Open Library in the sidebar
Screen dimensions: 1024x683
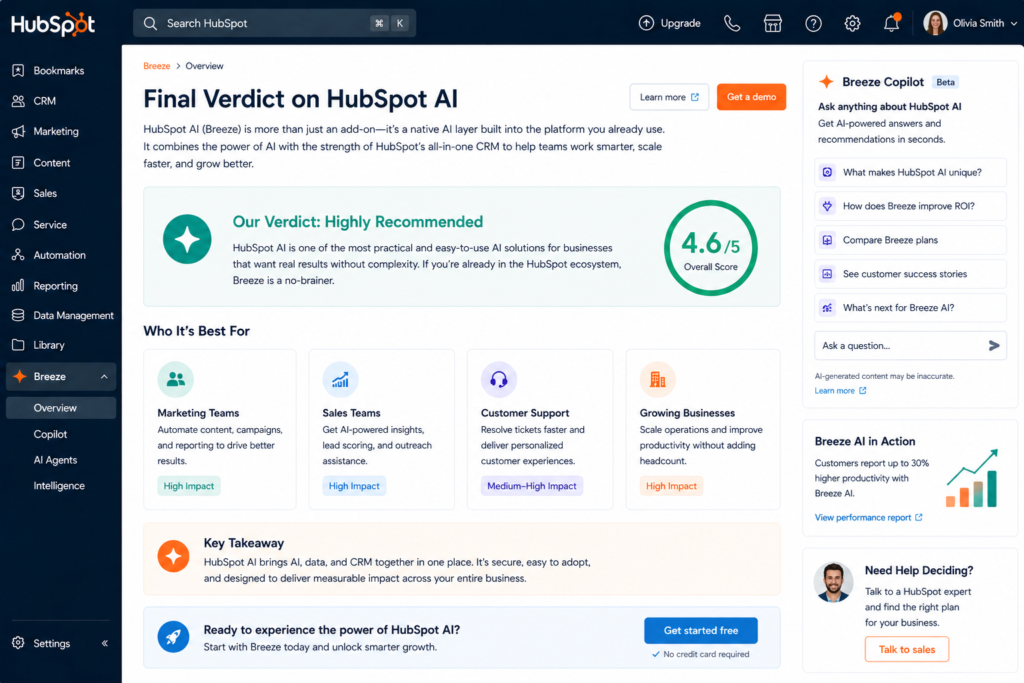click(x=49, y=345)
